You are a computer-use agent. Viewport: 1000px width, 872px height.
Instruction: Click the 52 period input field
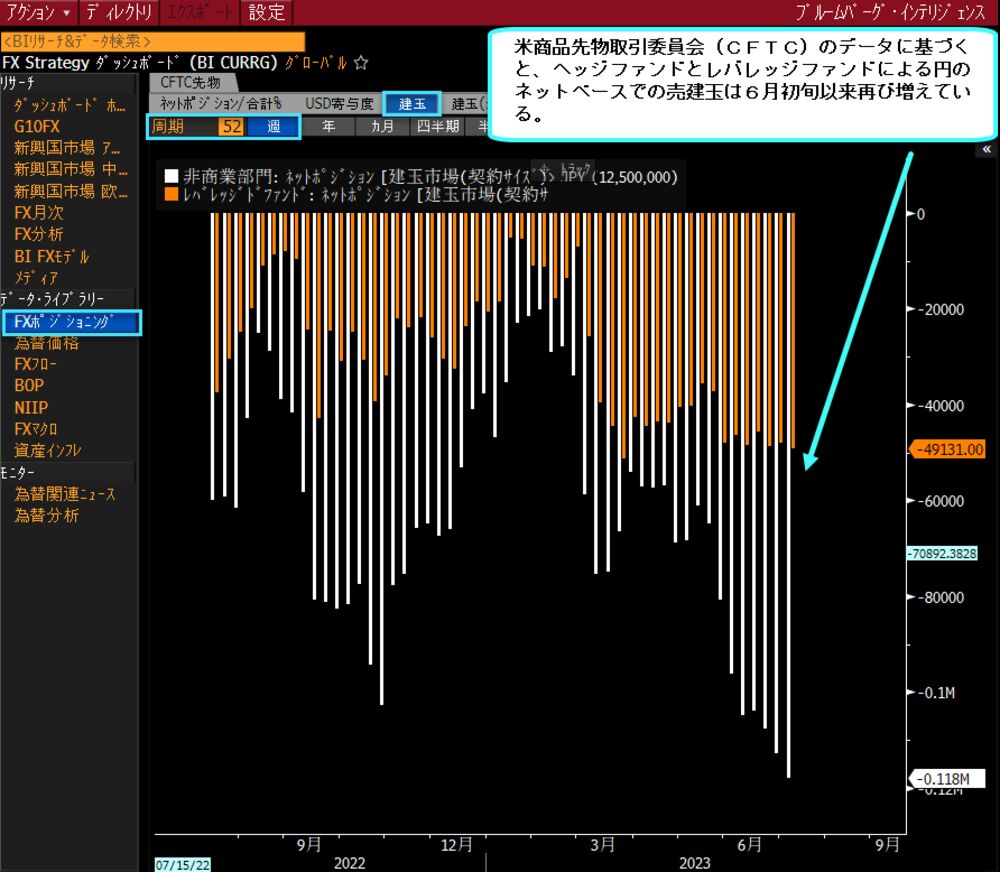[x=231, y=126]
